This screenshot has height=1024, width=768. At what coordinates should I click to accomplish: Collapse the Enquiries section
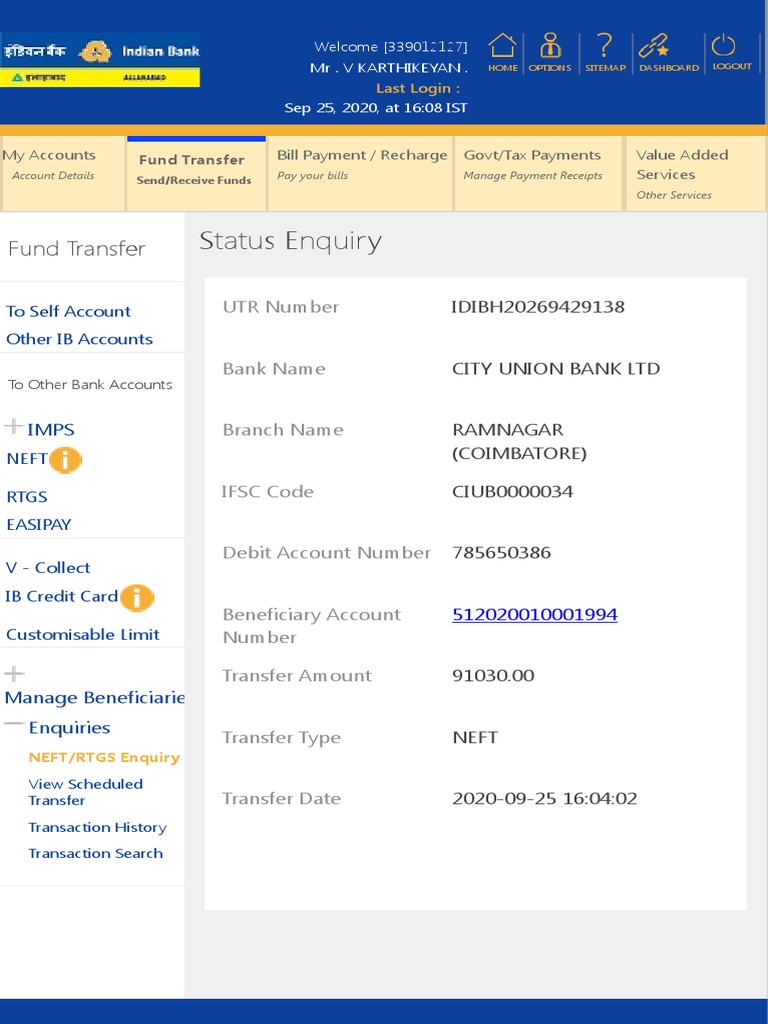coord(14,724)
